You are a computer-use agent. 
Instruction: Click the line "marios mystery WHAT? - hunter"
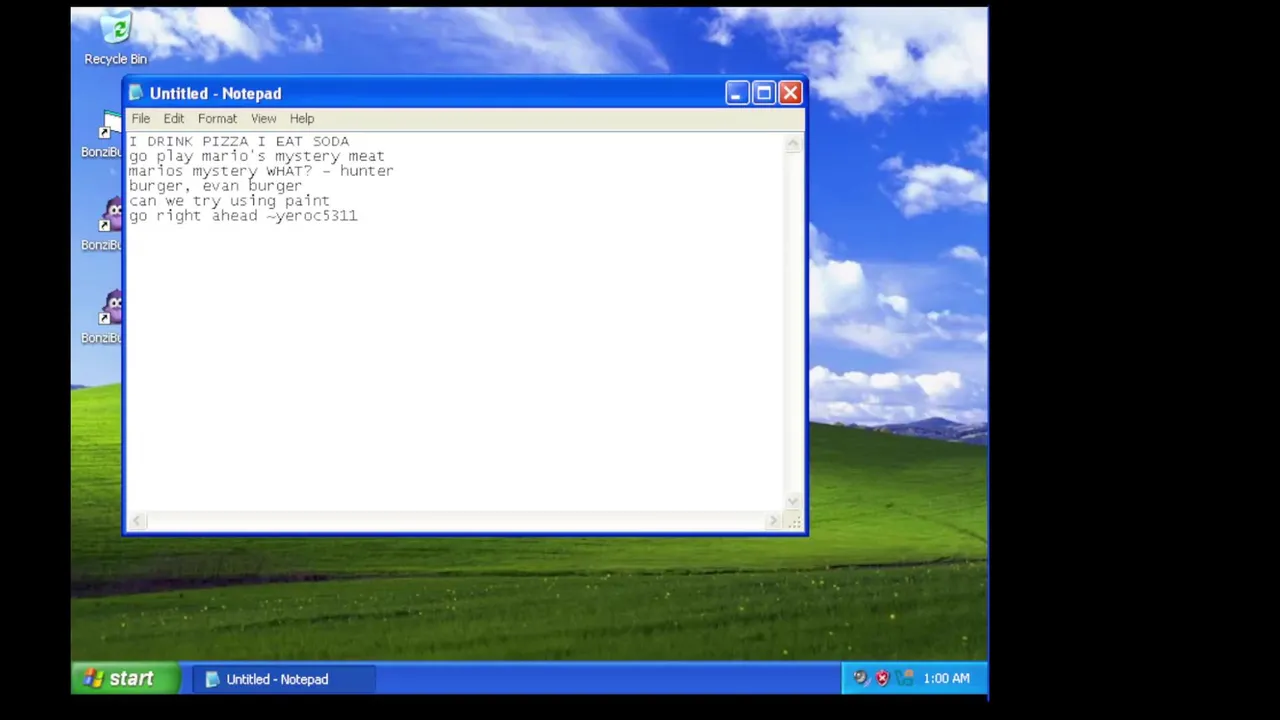point(261,171)
